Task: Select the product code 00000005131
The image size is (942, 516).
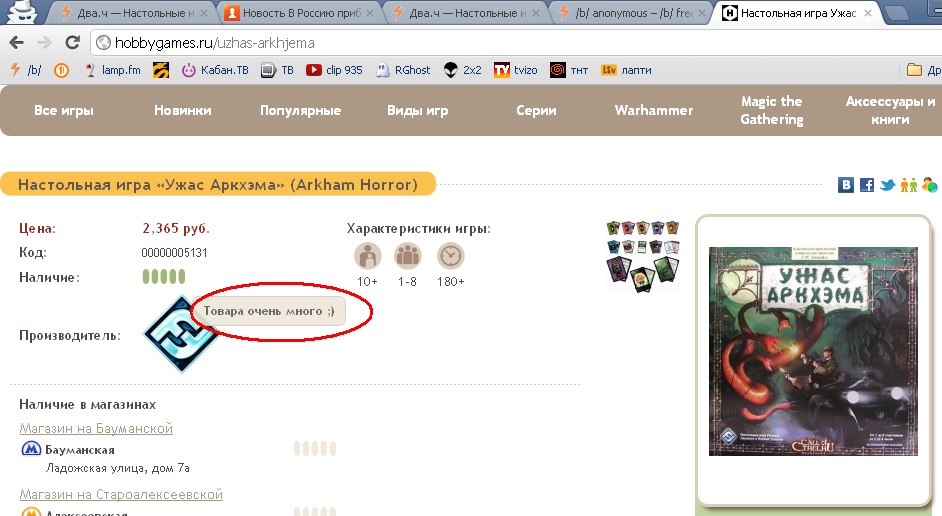Action: pyautogui.click(x=174, y=253)
